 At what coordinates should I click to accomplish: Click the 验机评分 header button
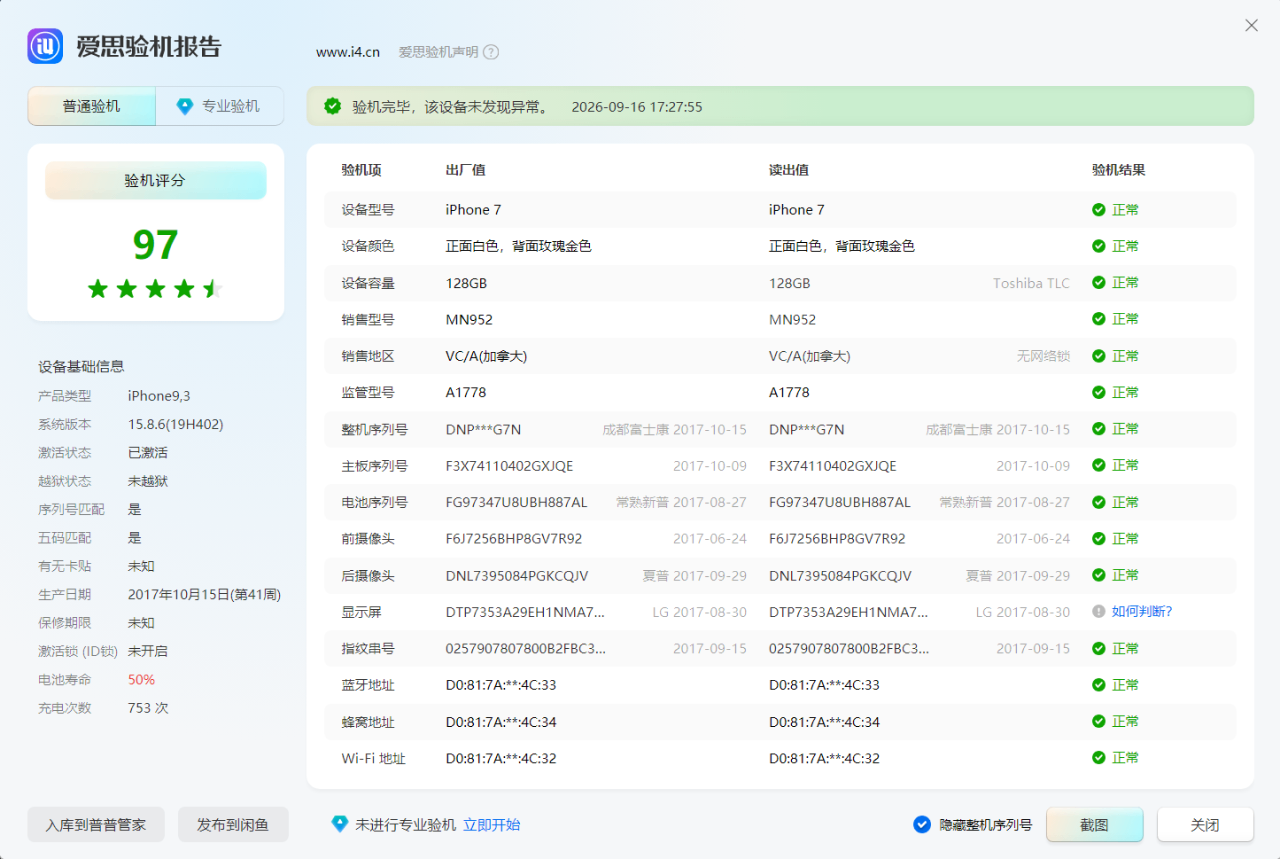pyautogui.click(x=155, y=181)
